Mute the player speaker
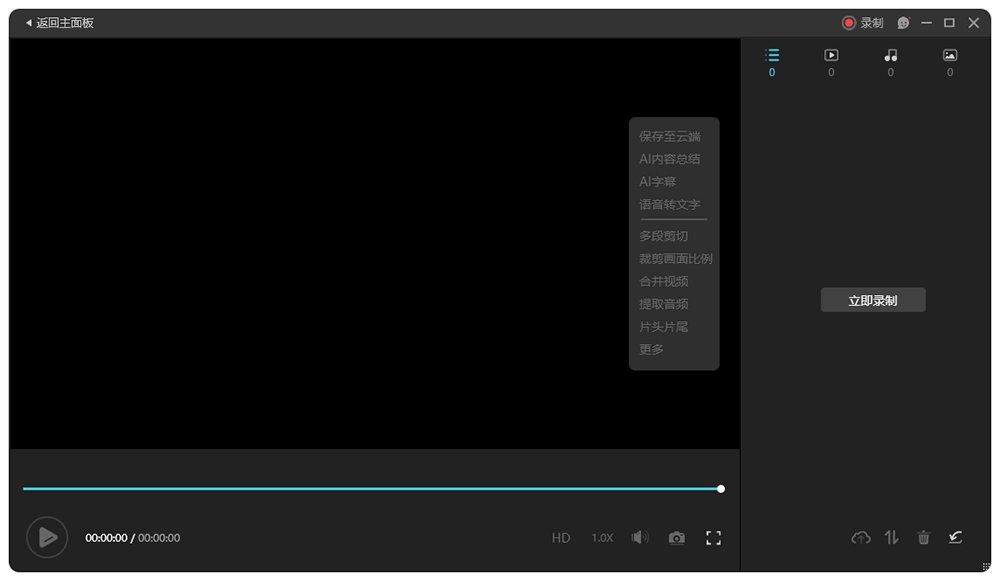The image size is (1000, 581). [x=639, y=537]
